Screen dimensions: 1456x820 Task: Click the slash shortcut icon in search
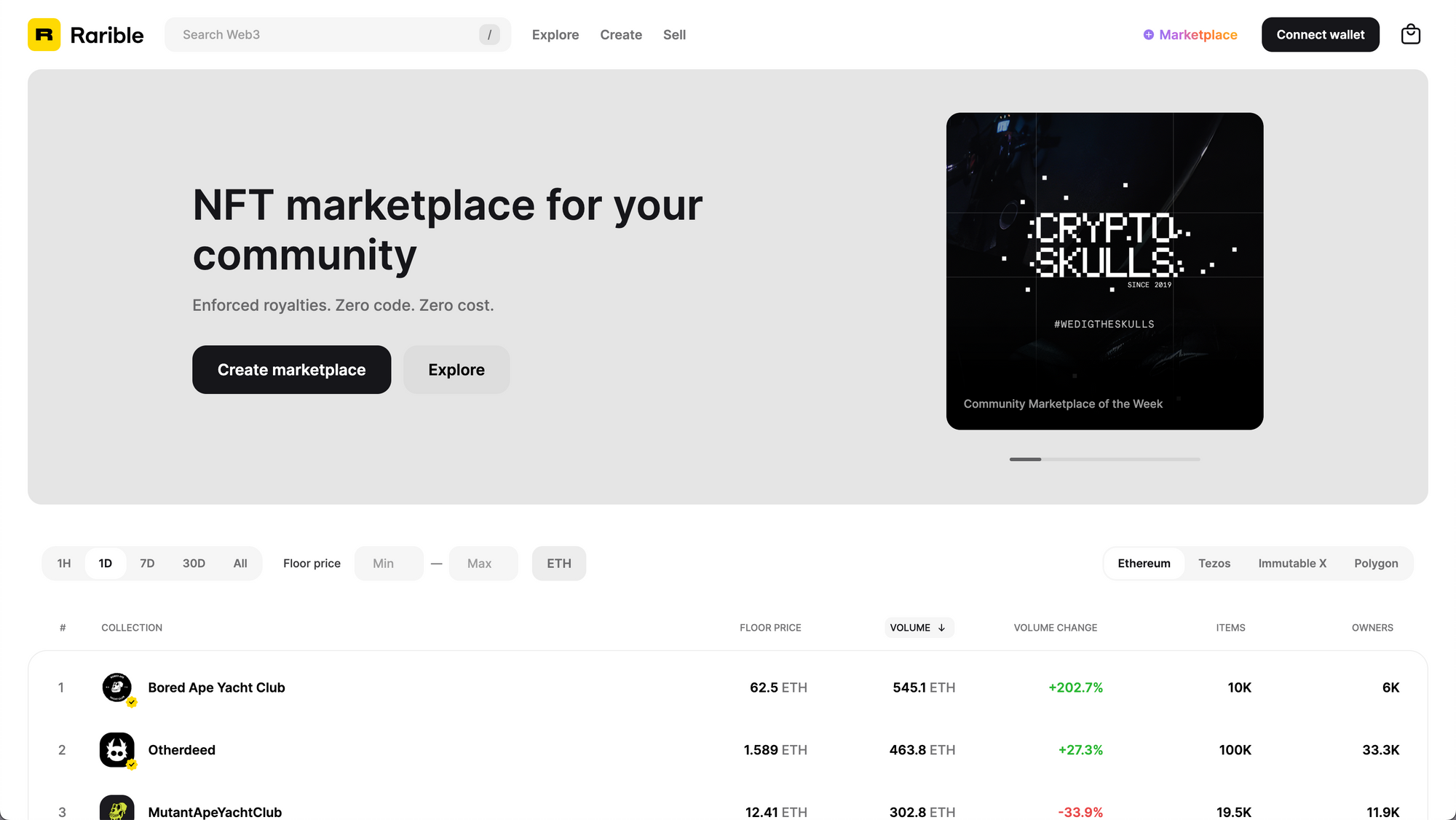coord(489,35)
